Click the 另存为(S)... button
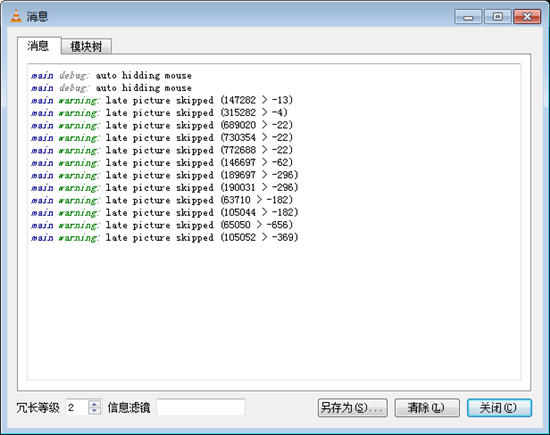 (x=353, y=408)
